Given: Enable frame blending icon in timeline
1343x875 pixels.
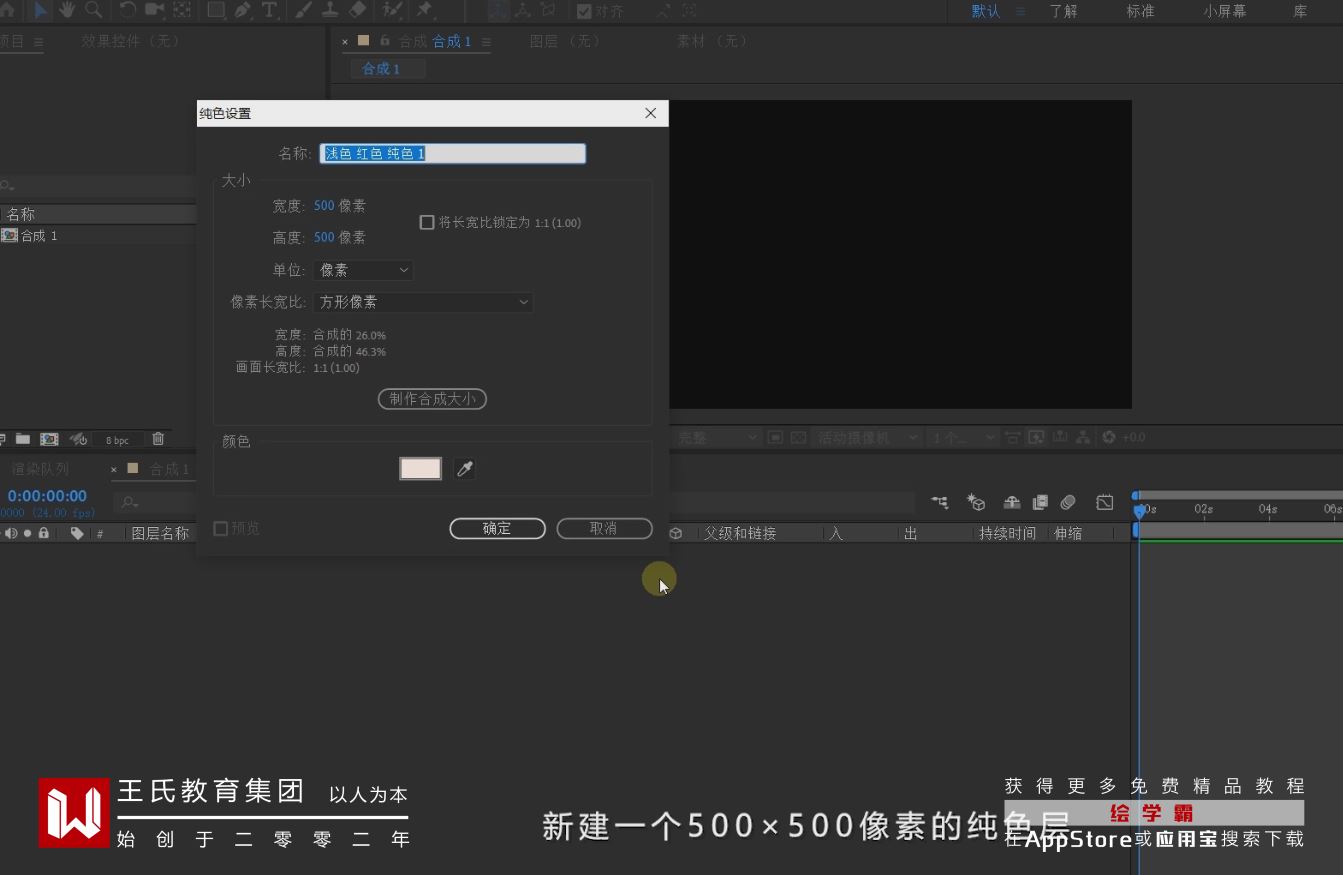Looking at the screenshot, I should click(x=1040, y=503).
